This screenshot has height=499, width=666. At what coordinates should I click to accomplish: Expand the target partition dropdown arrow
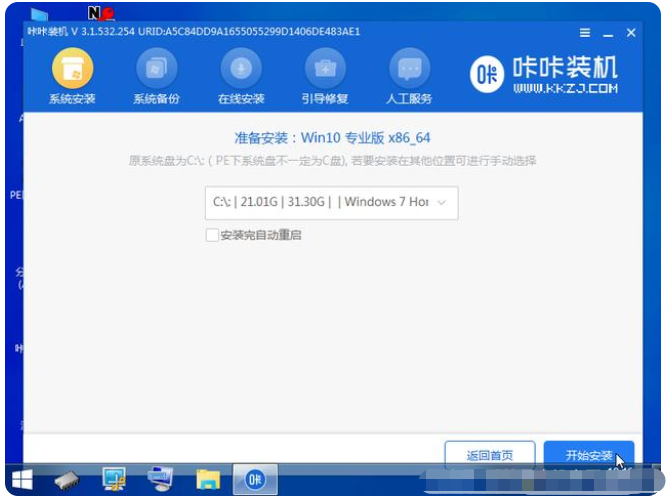[x=444, y=202]
